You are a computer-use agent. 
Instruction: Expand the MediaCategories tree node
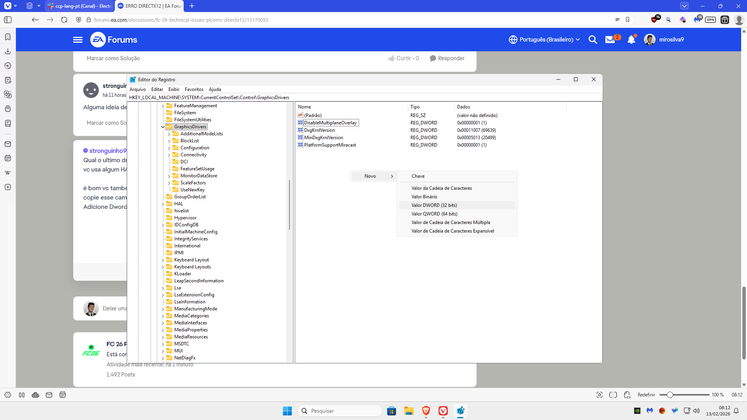[x=163, y=316]
